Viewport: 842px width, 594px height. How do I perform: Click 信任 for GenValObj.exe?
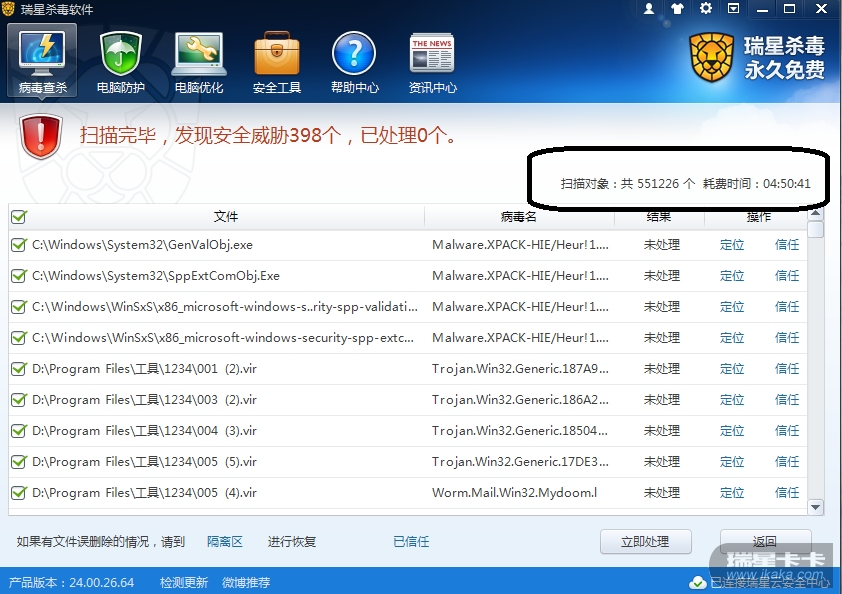[787, 245]
